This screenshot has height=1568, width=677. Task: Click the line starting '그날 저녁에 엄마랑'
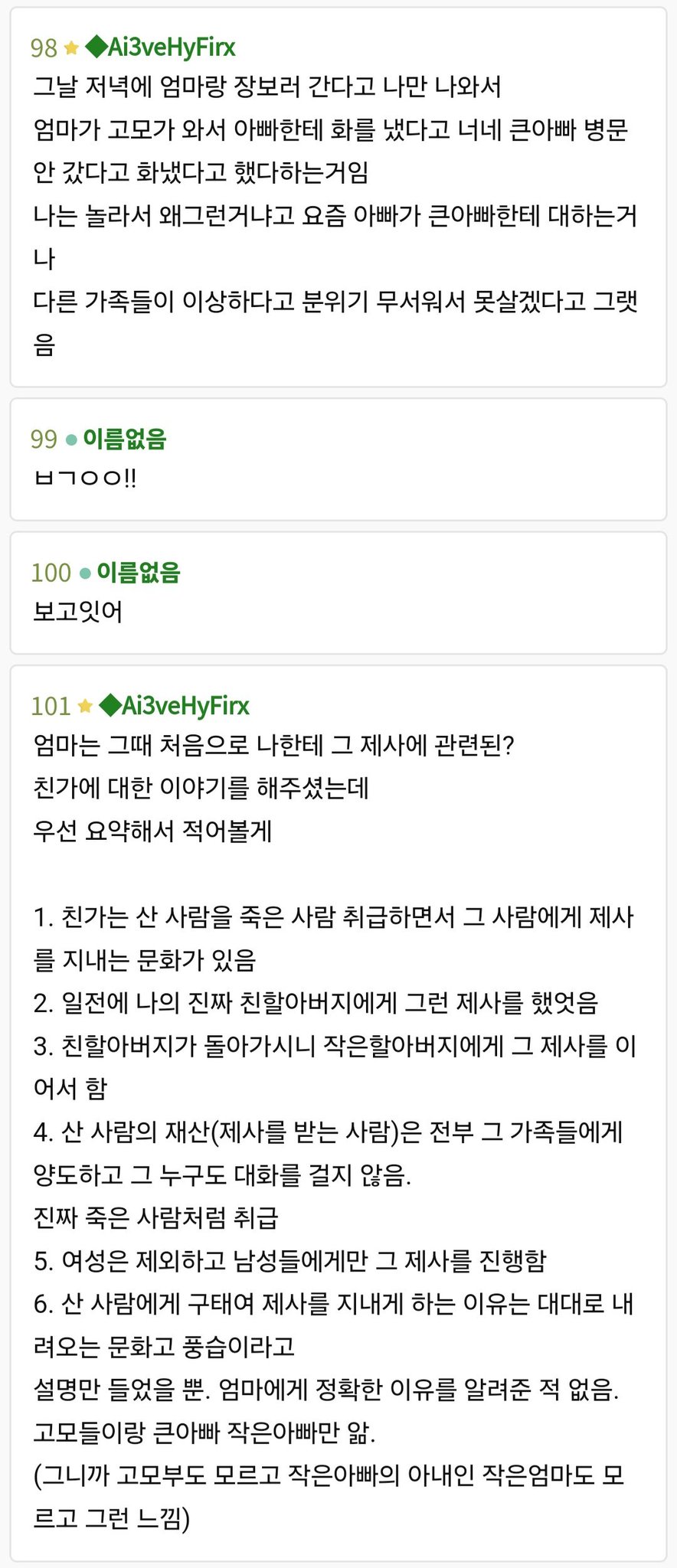(267, 87)
